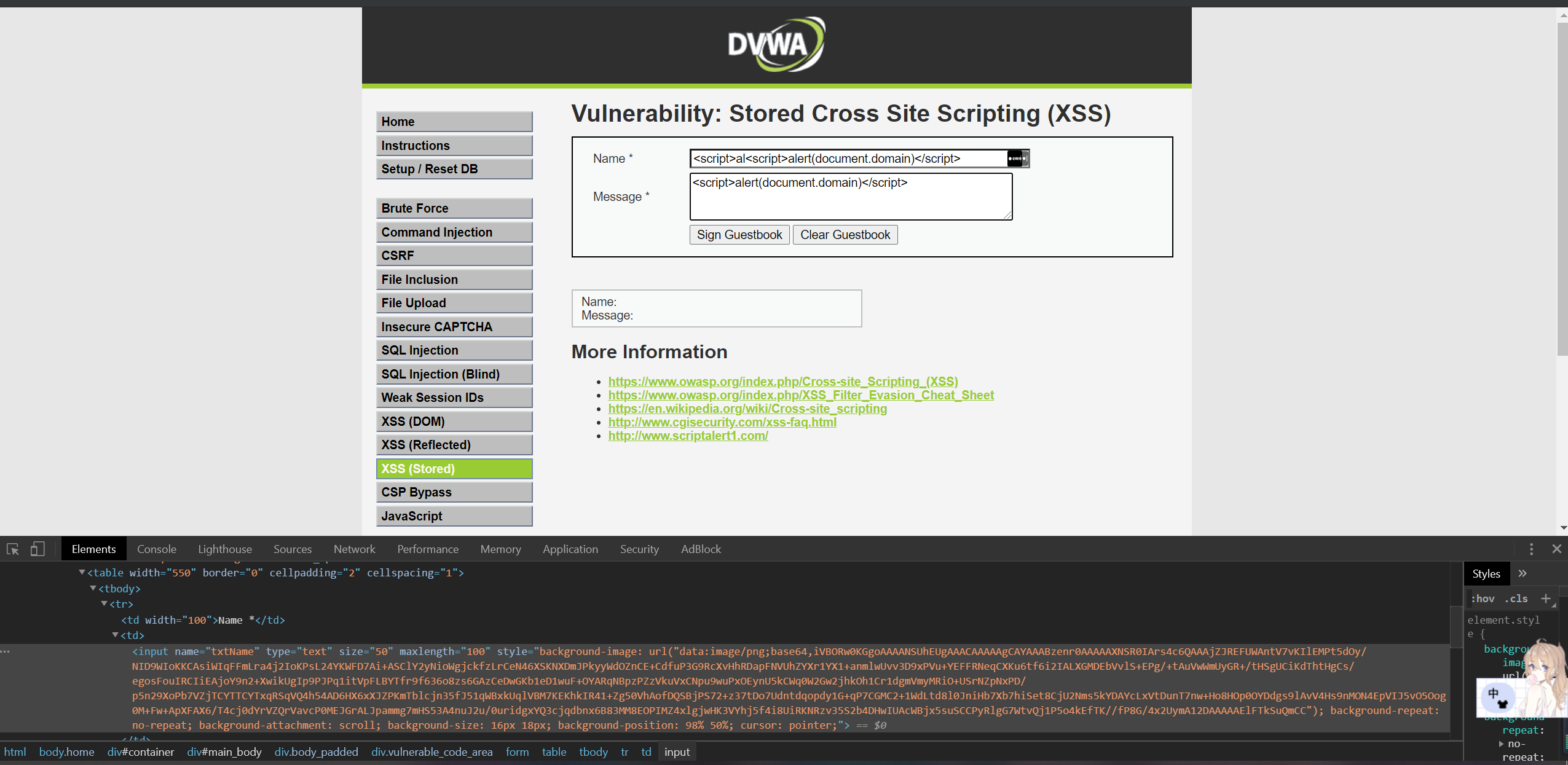Select the form breadcrumb in DevTools

click(x=517, y=751)
